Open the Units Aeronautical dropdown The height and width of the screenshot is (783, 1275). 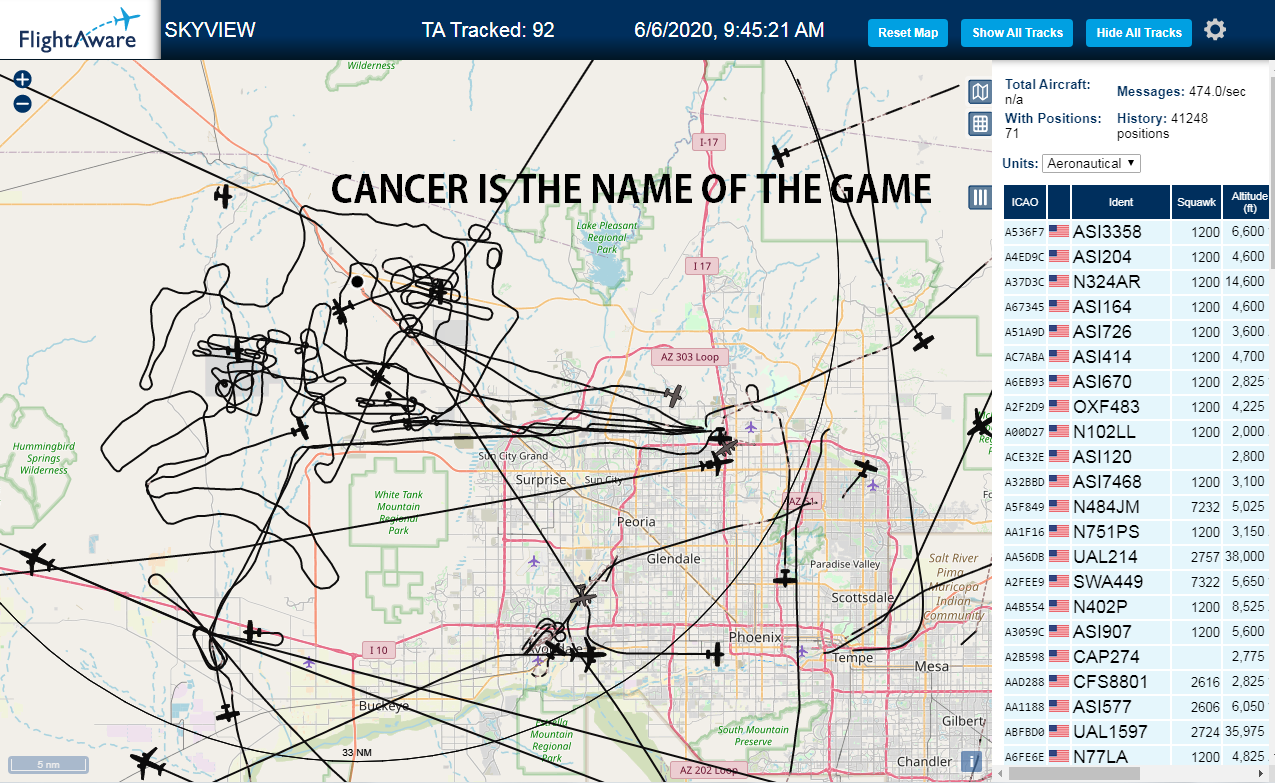click(1091, 163)
